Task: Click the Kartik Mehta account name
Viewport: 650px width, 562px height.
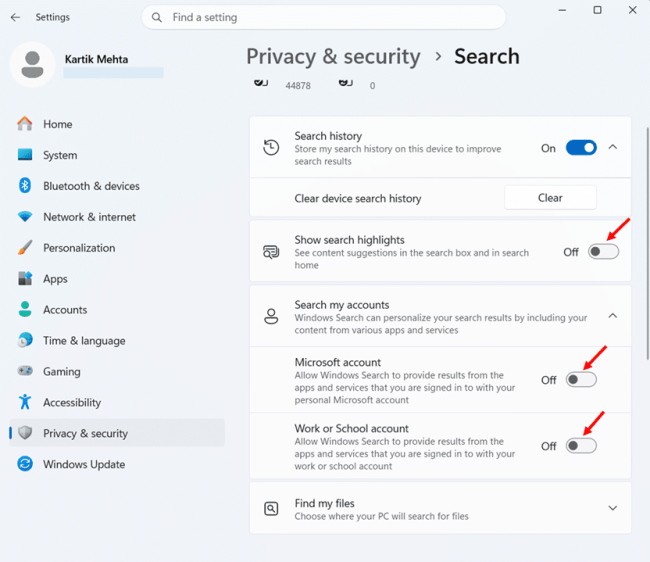Action: coord(96,59)
